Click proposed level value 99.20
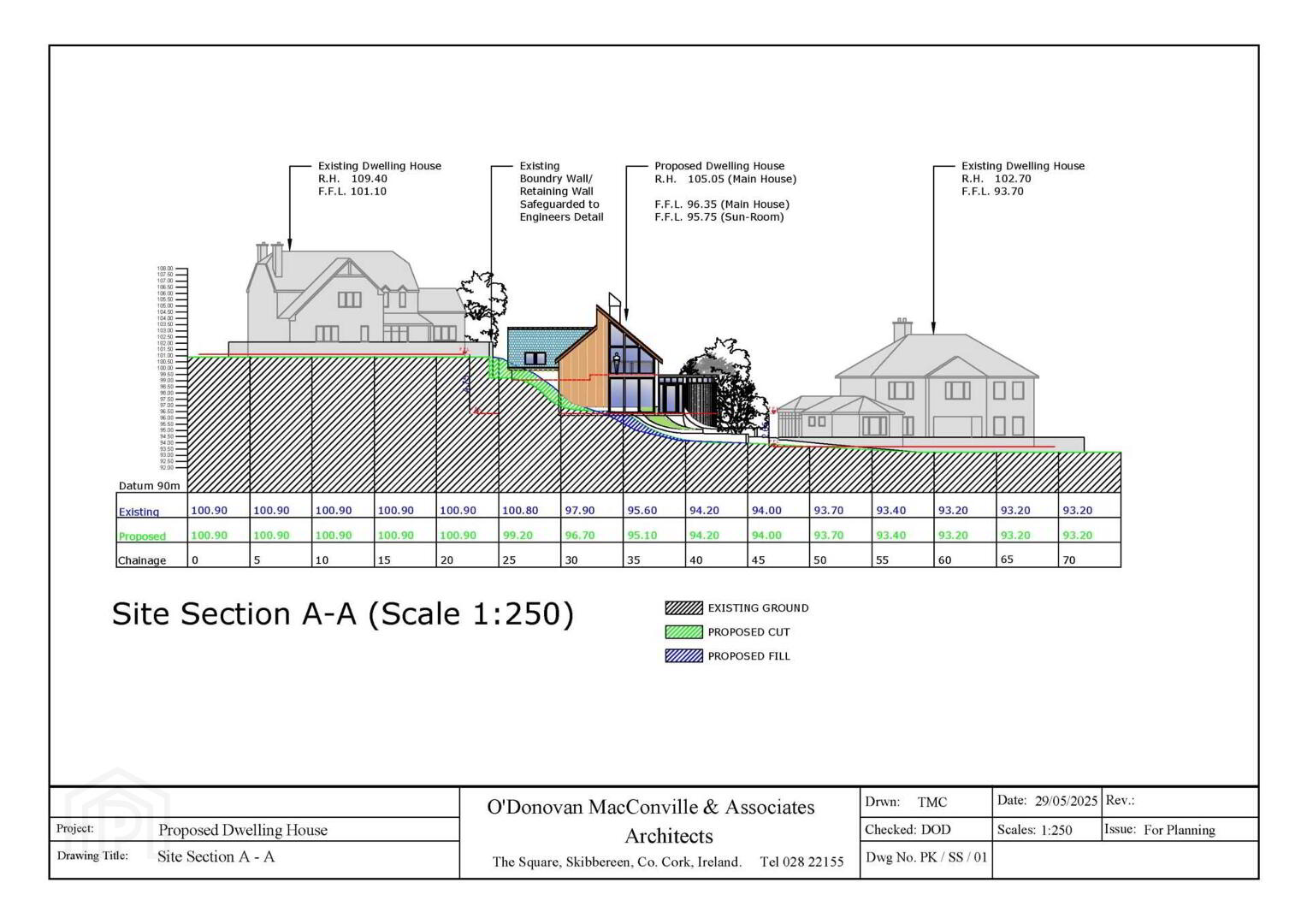Image resolution: width=1307 pixels, height=924 pixels. click(x=517, y=536)
